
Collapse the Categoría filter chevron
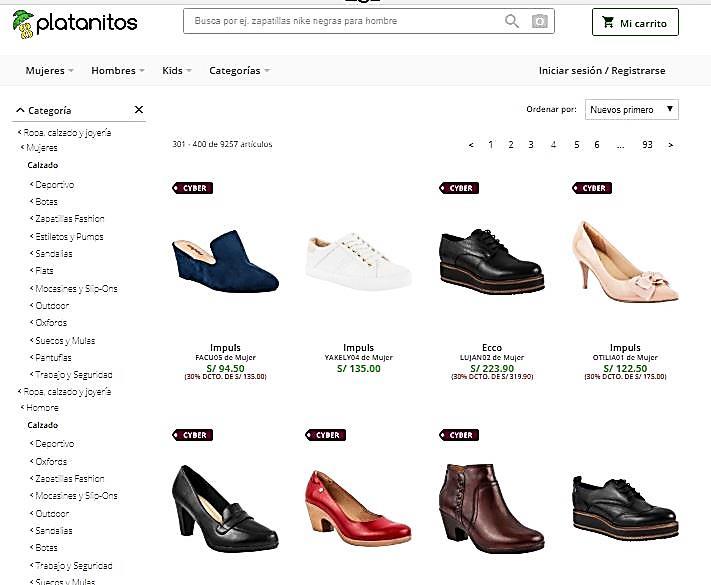20,110
